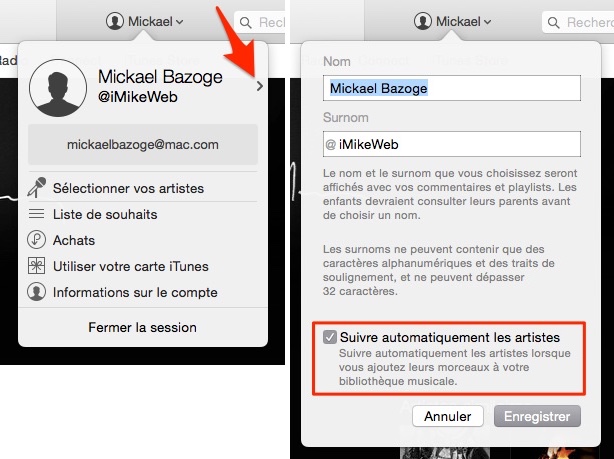
Task: Click the user avatar icon in right window toolbar
Action: point(423,21)
